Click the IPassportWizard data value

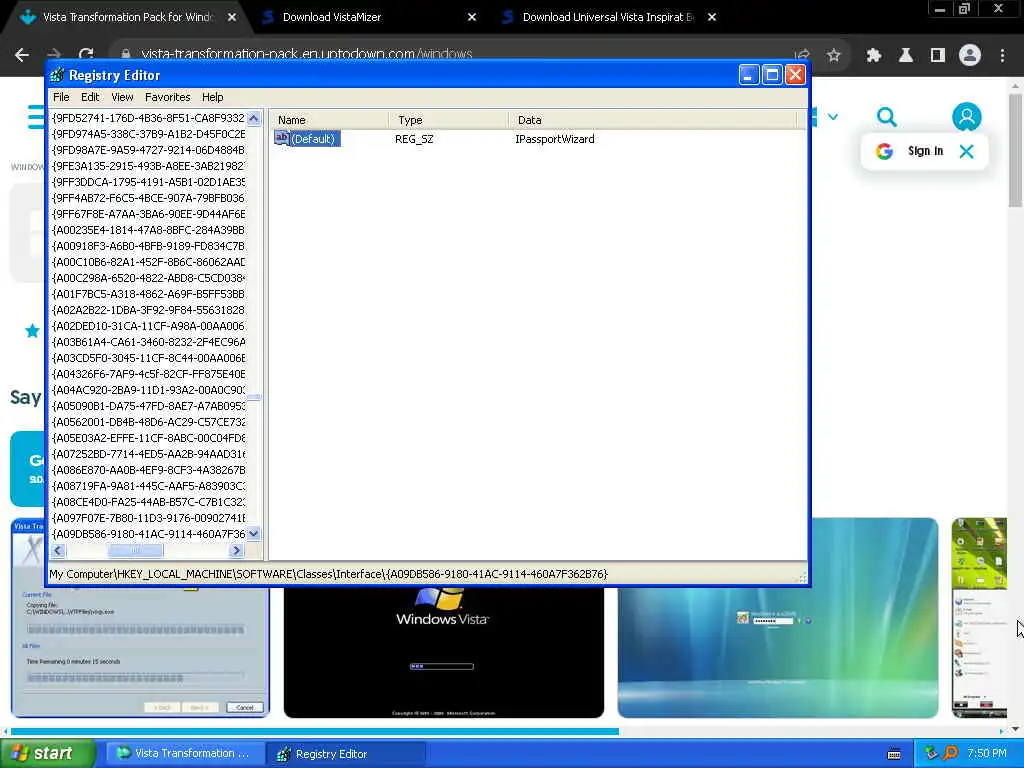[x=554, y=138]
